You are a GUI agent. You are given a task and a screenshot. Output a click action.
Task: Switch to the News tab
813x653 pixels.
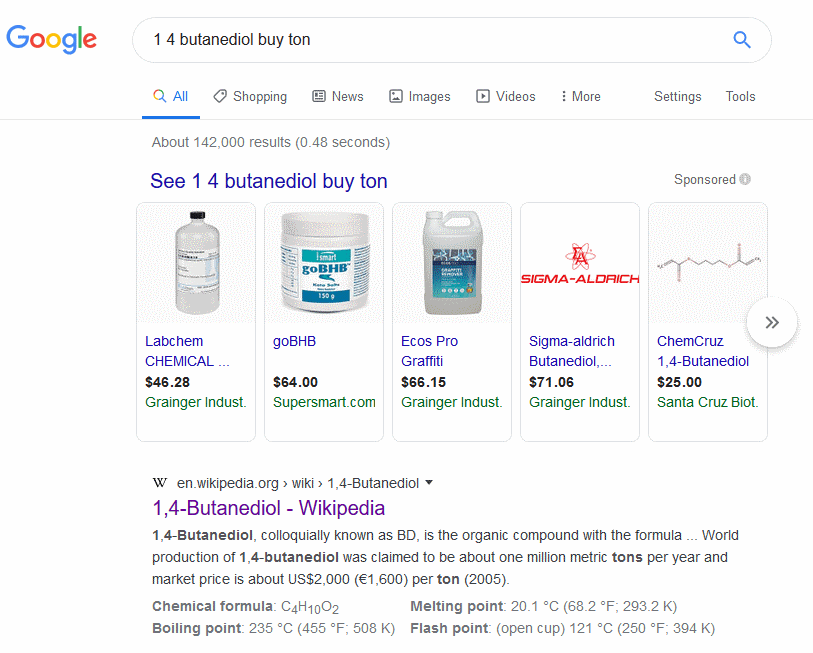338,96
